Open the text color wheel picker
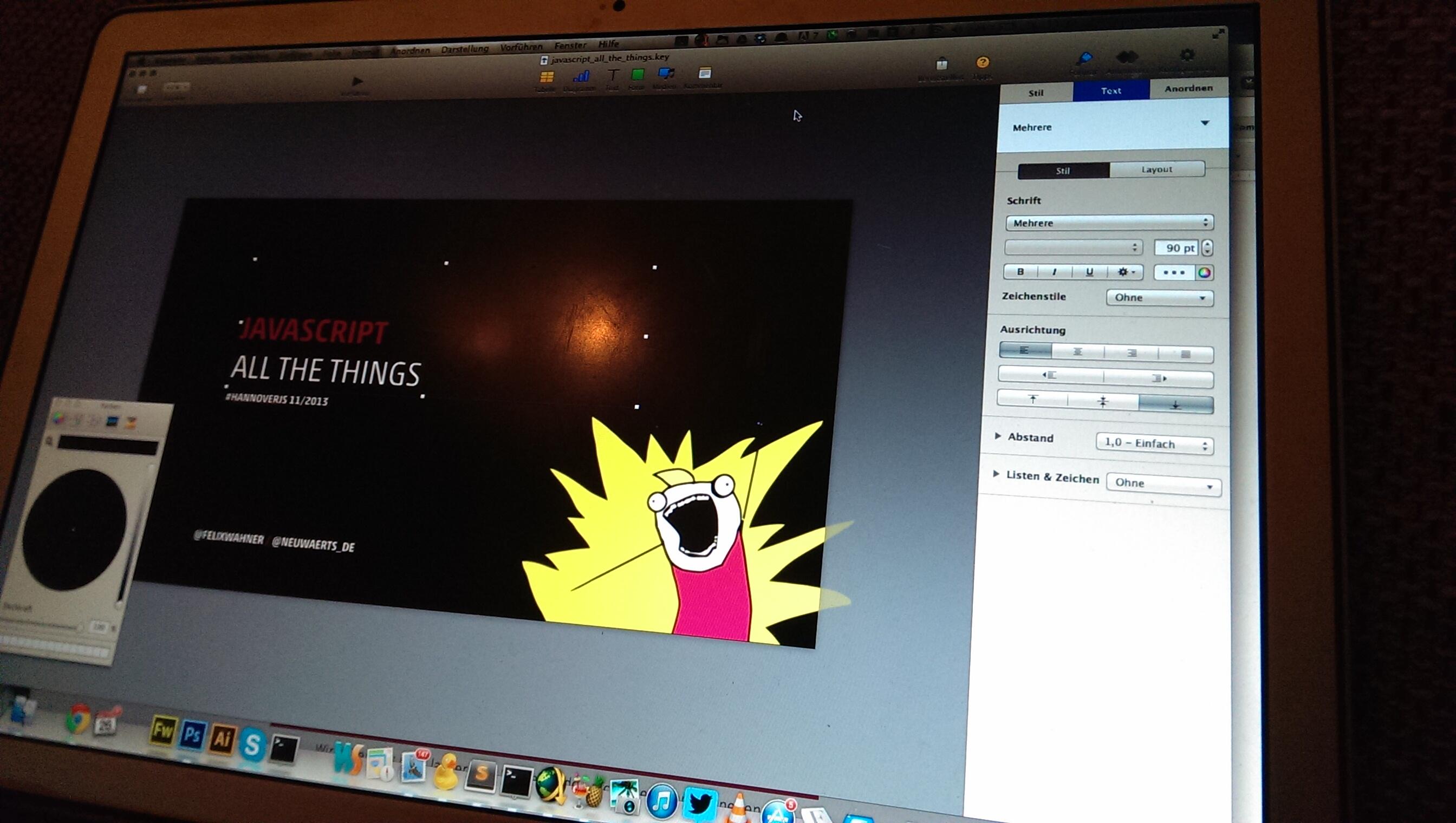This screenshot has width=1456, height=823. point(1204,273)
